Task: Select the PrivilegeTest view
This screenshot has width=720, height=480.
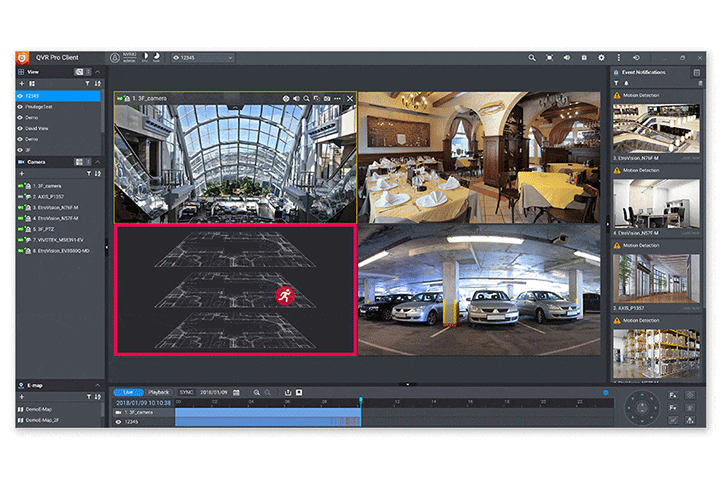Action: [40, 106]
